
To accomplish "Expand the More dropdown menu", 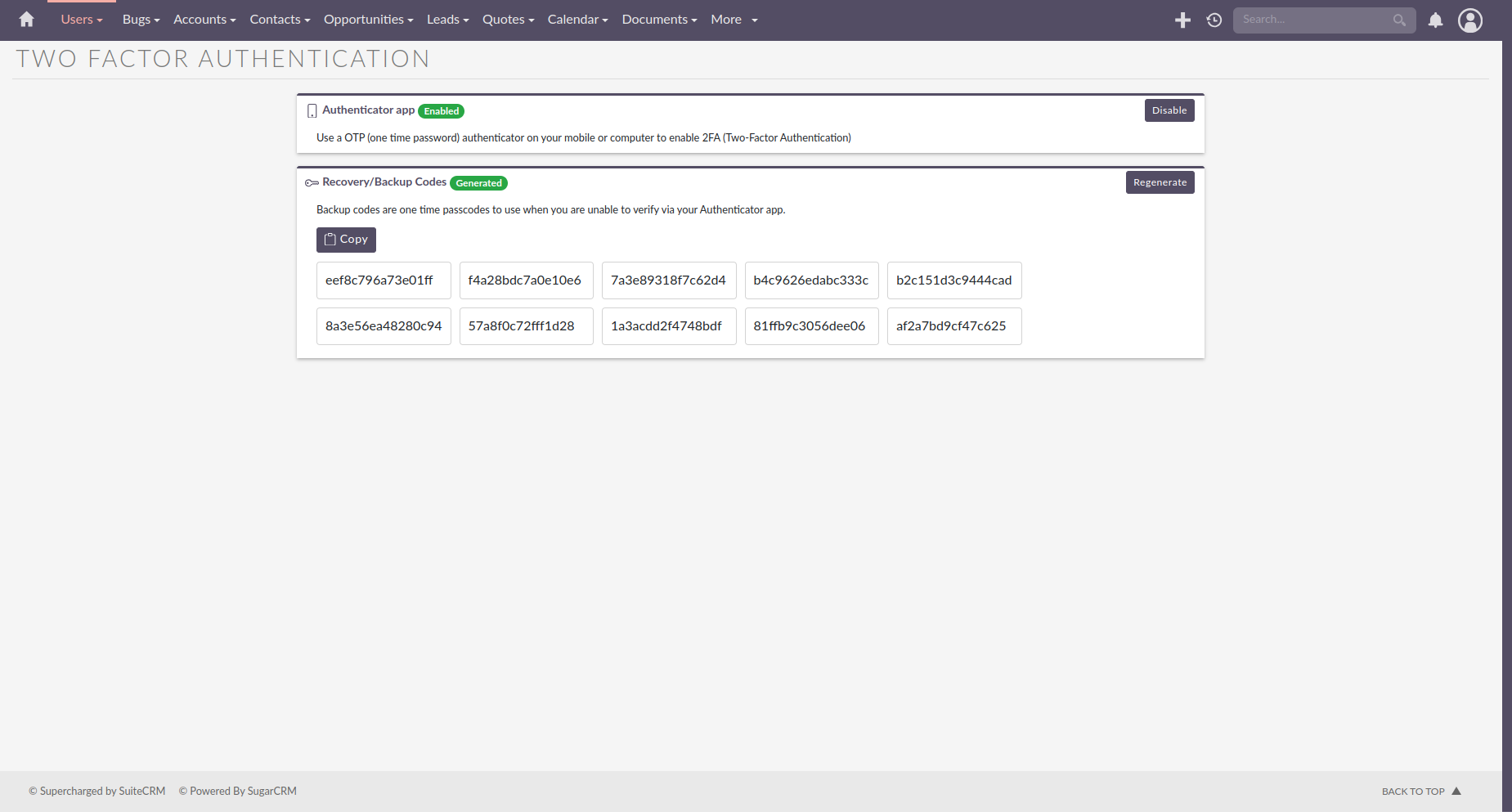I will click(734, 20).
